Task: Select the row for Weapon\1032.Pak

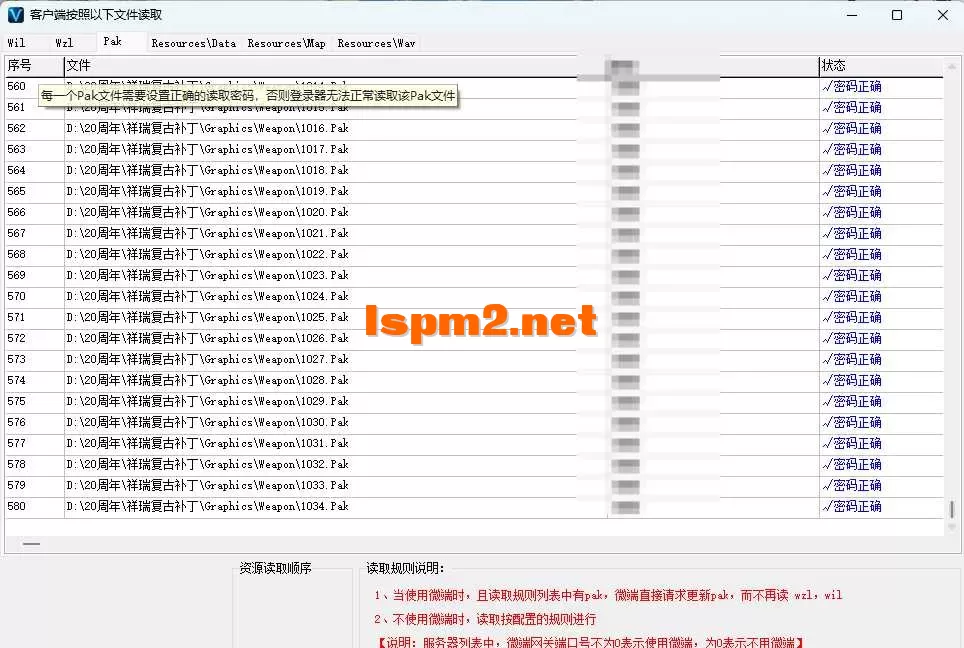Action: [x=473, y=464]
